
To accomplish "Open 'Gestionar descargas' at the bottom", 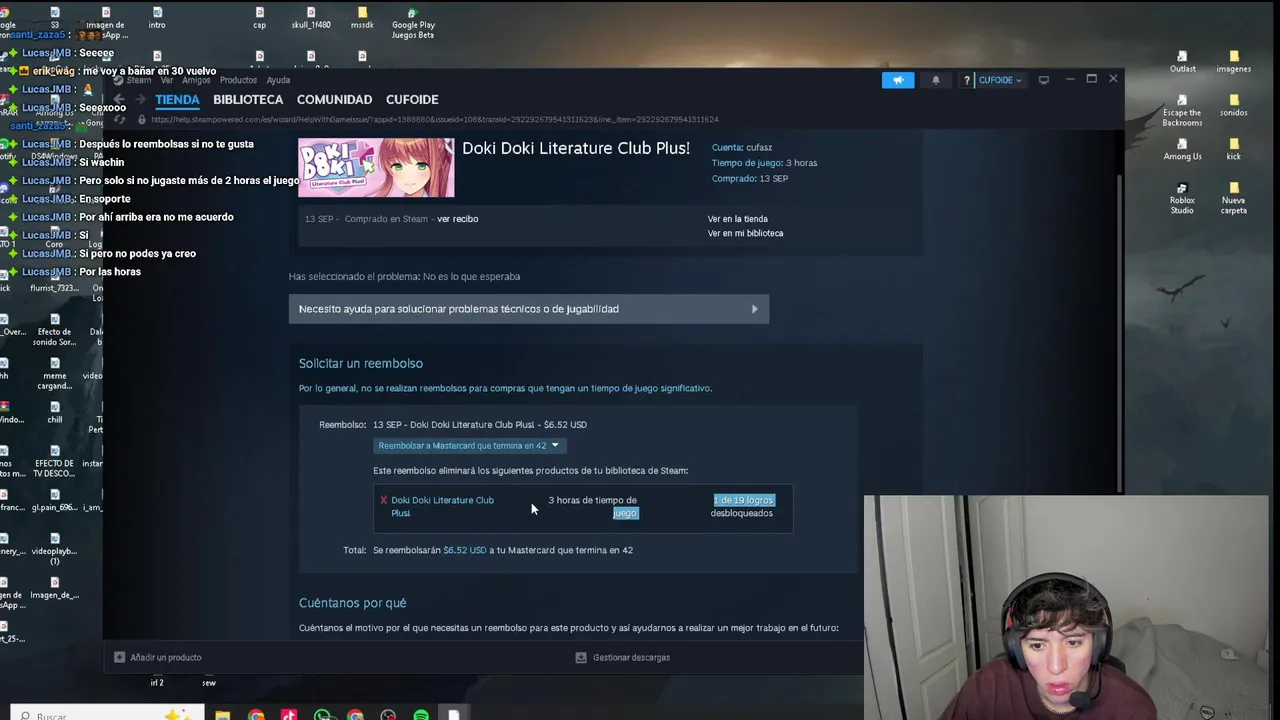I will 622,657.
